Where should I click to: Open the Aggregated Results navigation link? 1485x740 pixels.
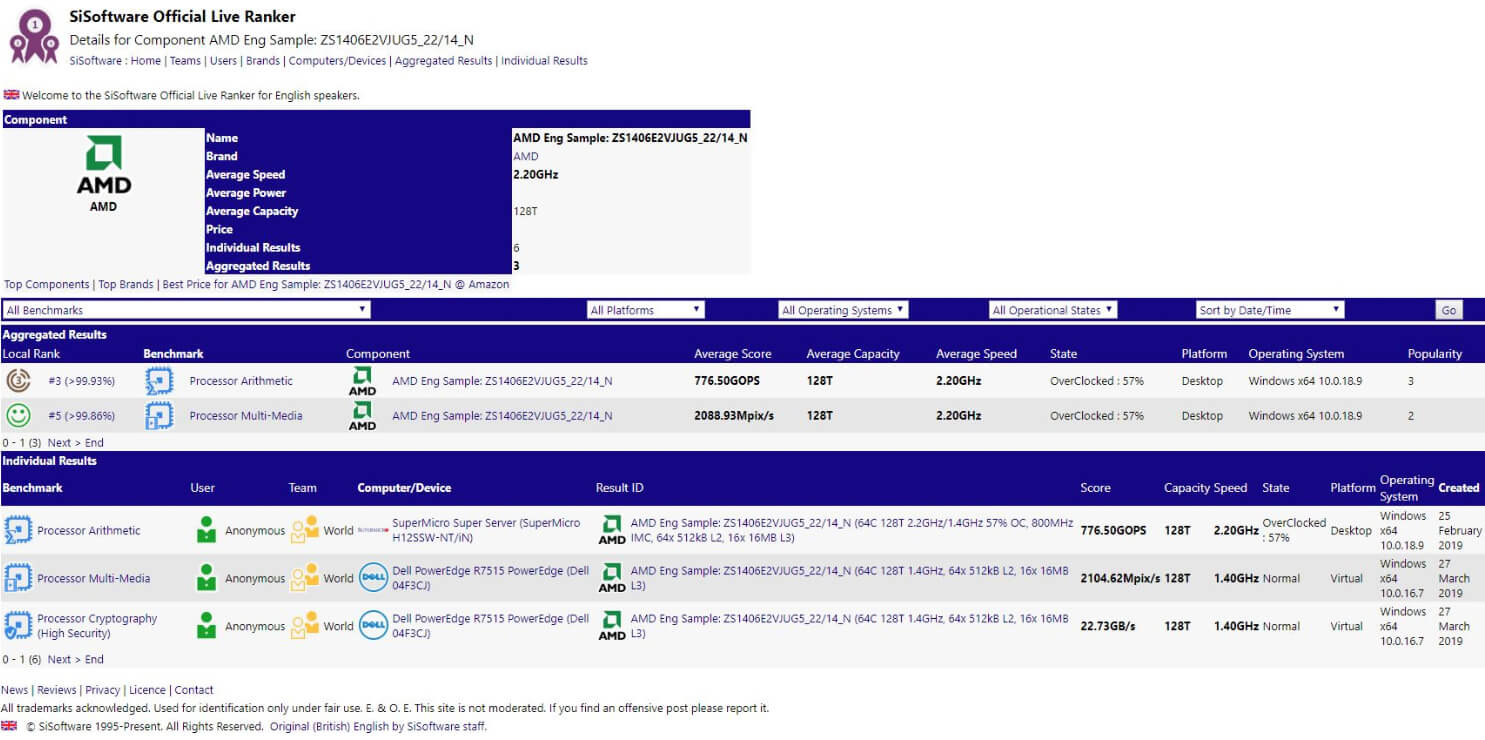(x=443, y=61)
